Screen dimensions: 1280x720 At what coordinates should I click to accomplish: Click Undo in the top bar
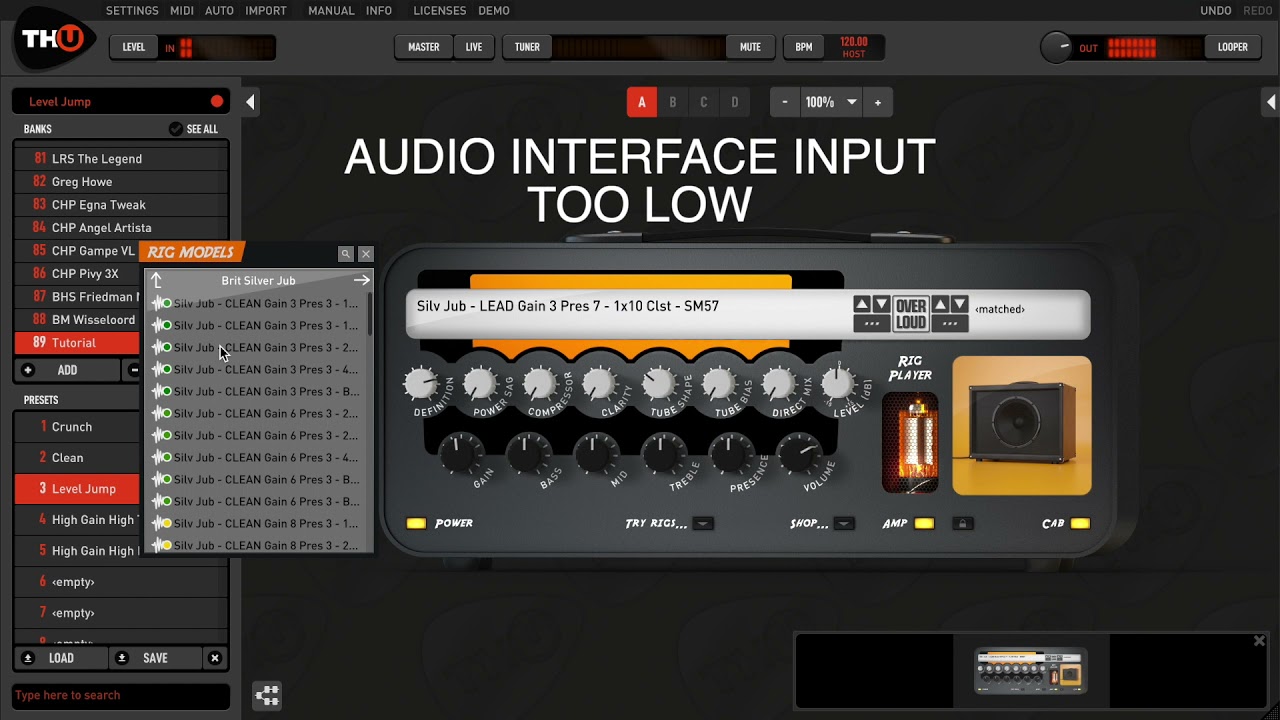[1216, 11]
